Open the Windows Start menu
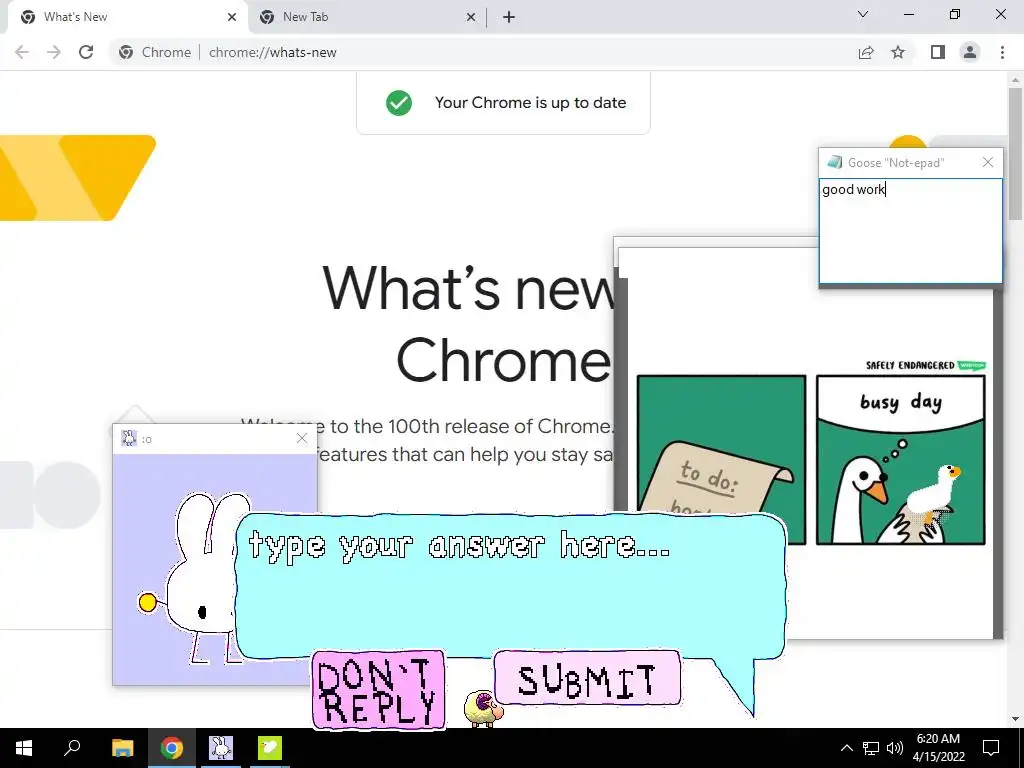Image resolution: width=1024 pixels, height=768 pixels. point(24,748)
